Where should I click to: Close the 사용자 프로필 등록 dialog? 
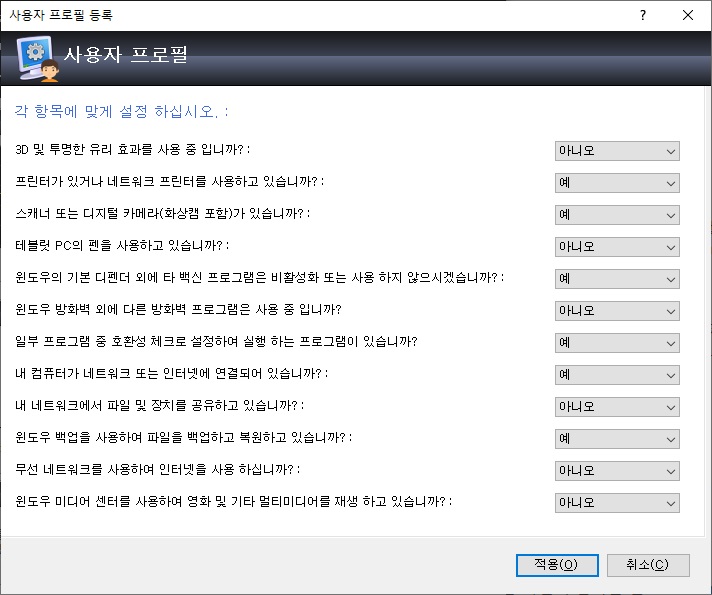pyautogui.click(x=688, y=15)
